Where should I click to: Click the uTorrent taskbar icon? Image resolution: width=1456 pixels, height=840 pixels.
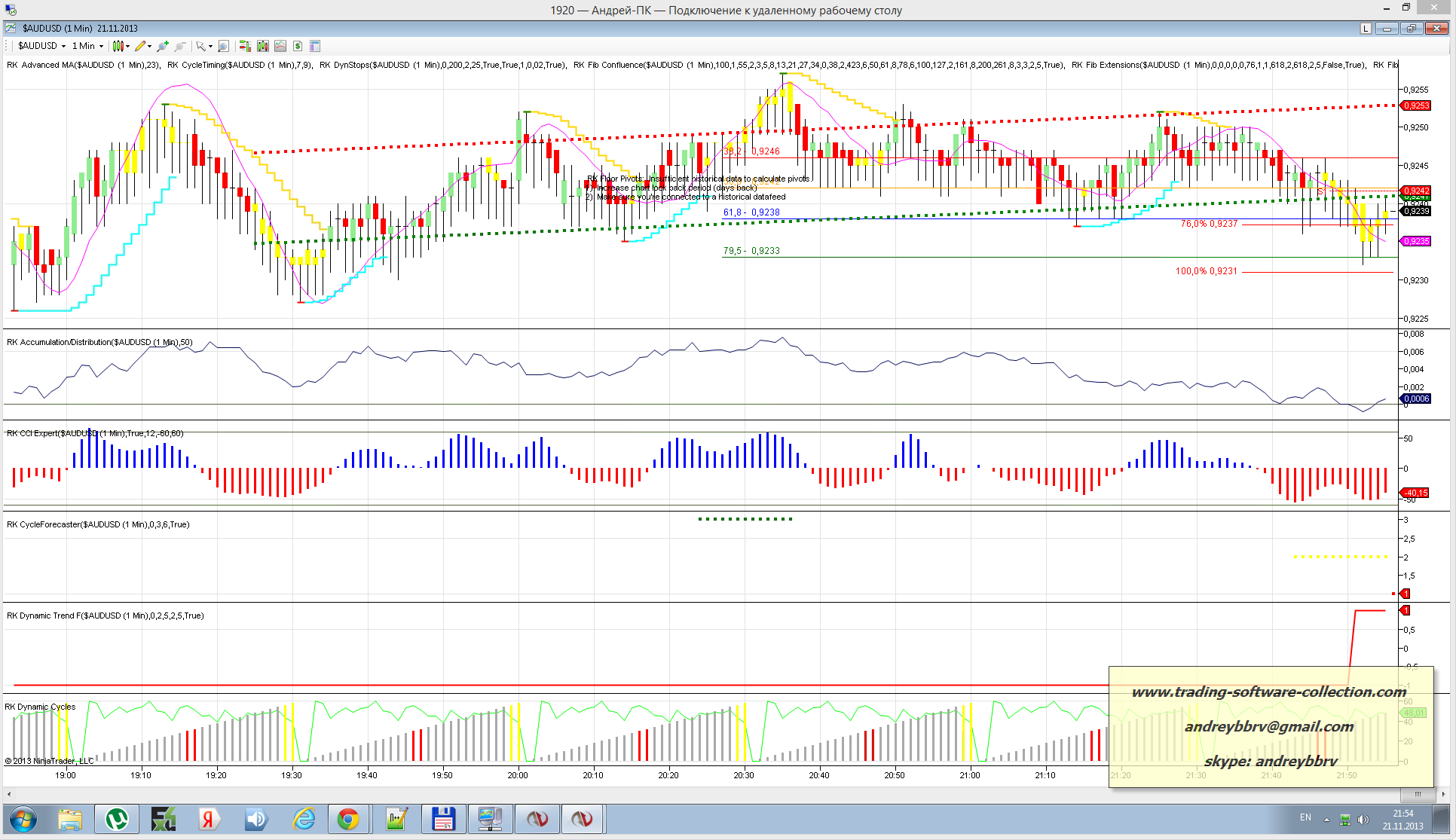(116, 819)
